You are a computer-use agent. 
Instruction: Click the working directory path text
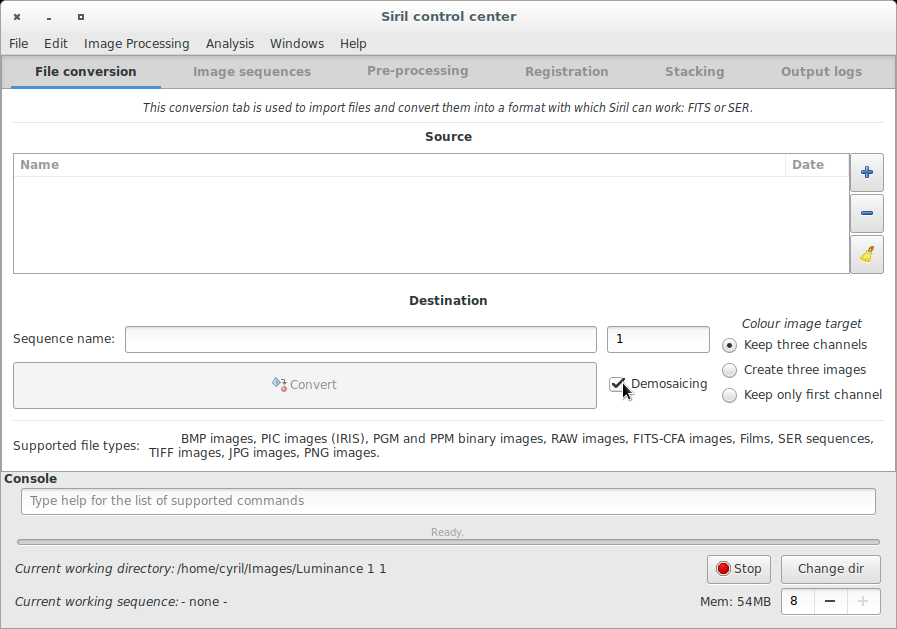point(282,569)
